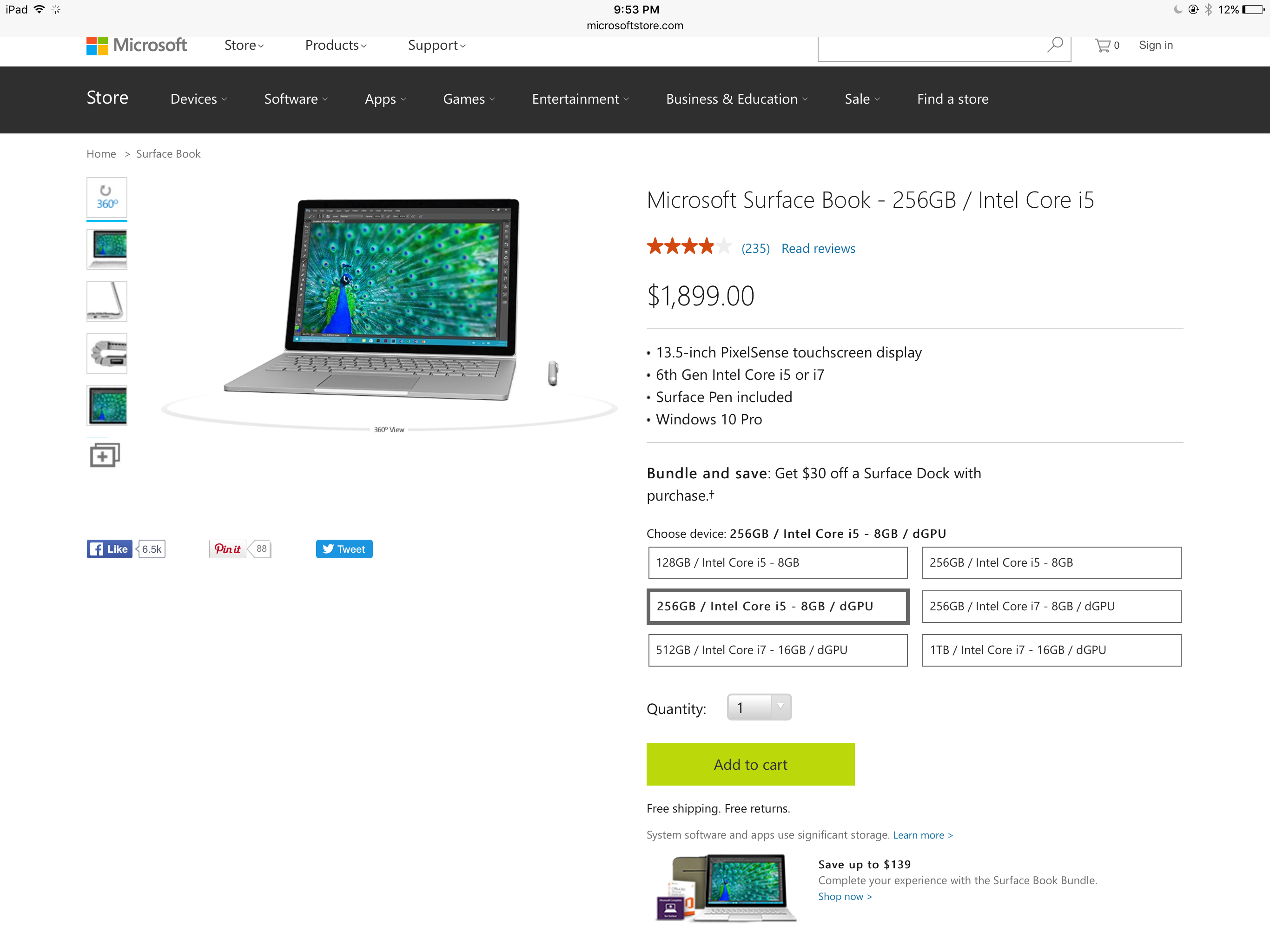The width and height of the screenshot is (1270, 952).
Task: Click the Add to cart button
Action: [x=750, y=764]
